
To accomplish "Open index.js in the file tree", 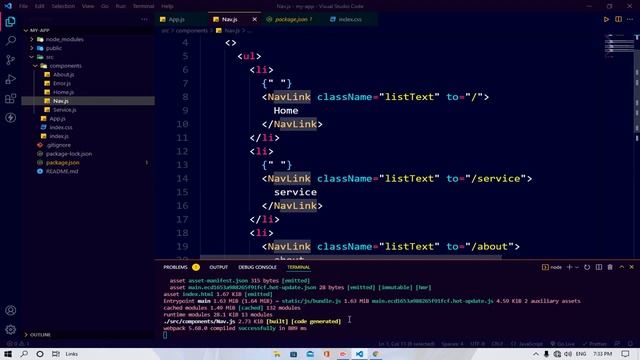I will click(x=59, y=136).
